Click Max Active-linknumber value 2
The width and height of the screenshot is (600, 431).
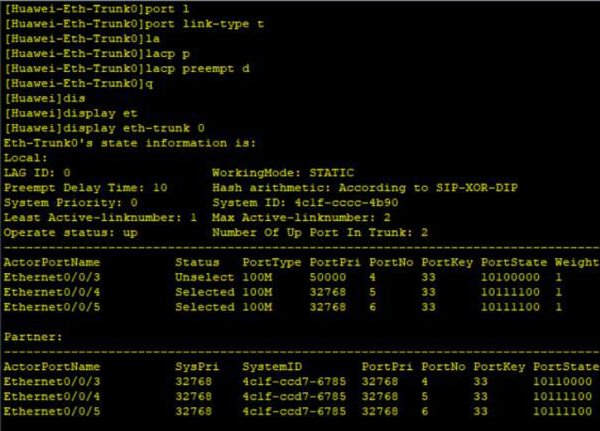coord(387,217)
